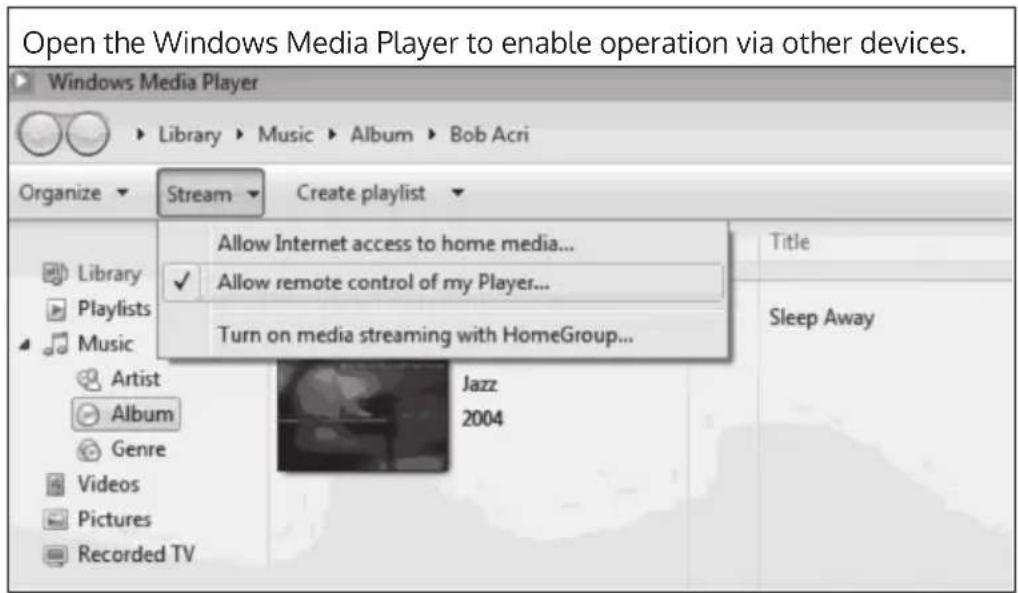Viewport: 1018px width, 593px height.
Task: Choose Turn on media streaming with HomeGroup
Action: (x=425, y=335)
